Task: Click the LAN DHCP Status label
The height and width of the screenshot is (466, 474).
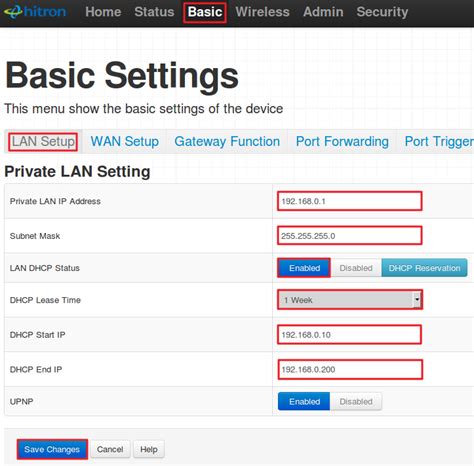Action: (45, 268)
